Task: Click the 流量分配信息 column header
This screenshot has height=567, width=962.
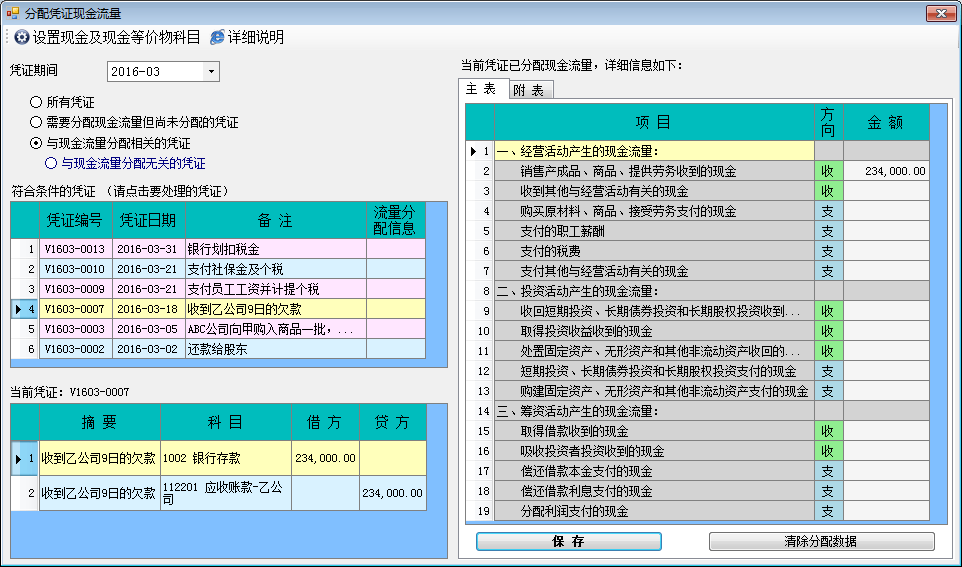Action: coord(396,221)
